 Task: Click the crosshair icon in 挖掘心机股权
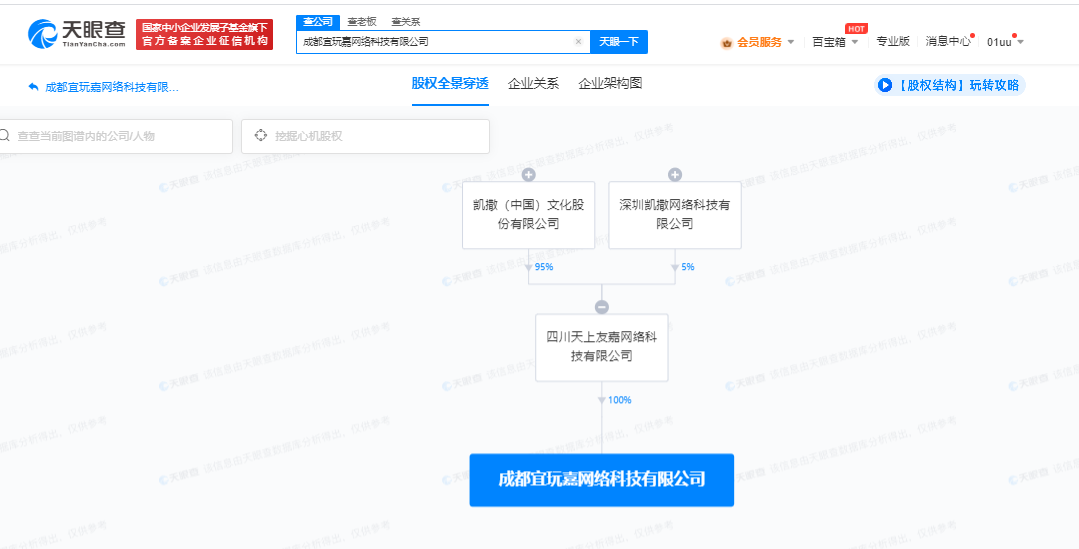point(261,136)
